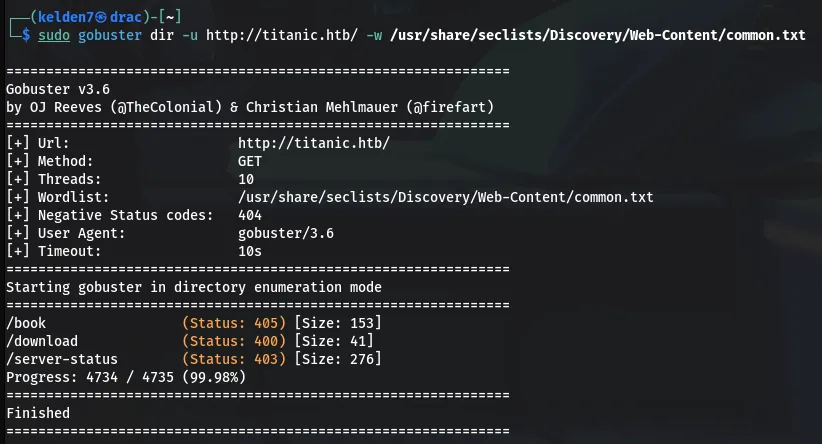The height and width of the screenshot is (444, 822).
Task: Click the 'Url:' label
Action: 53,143
